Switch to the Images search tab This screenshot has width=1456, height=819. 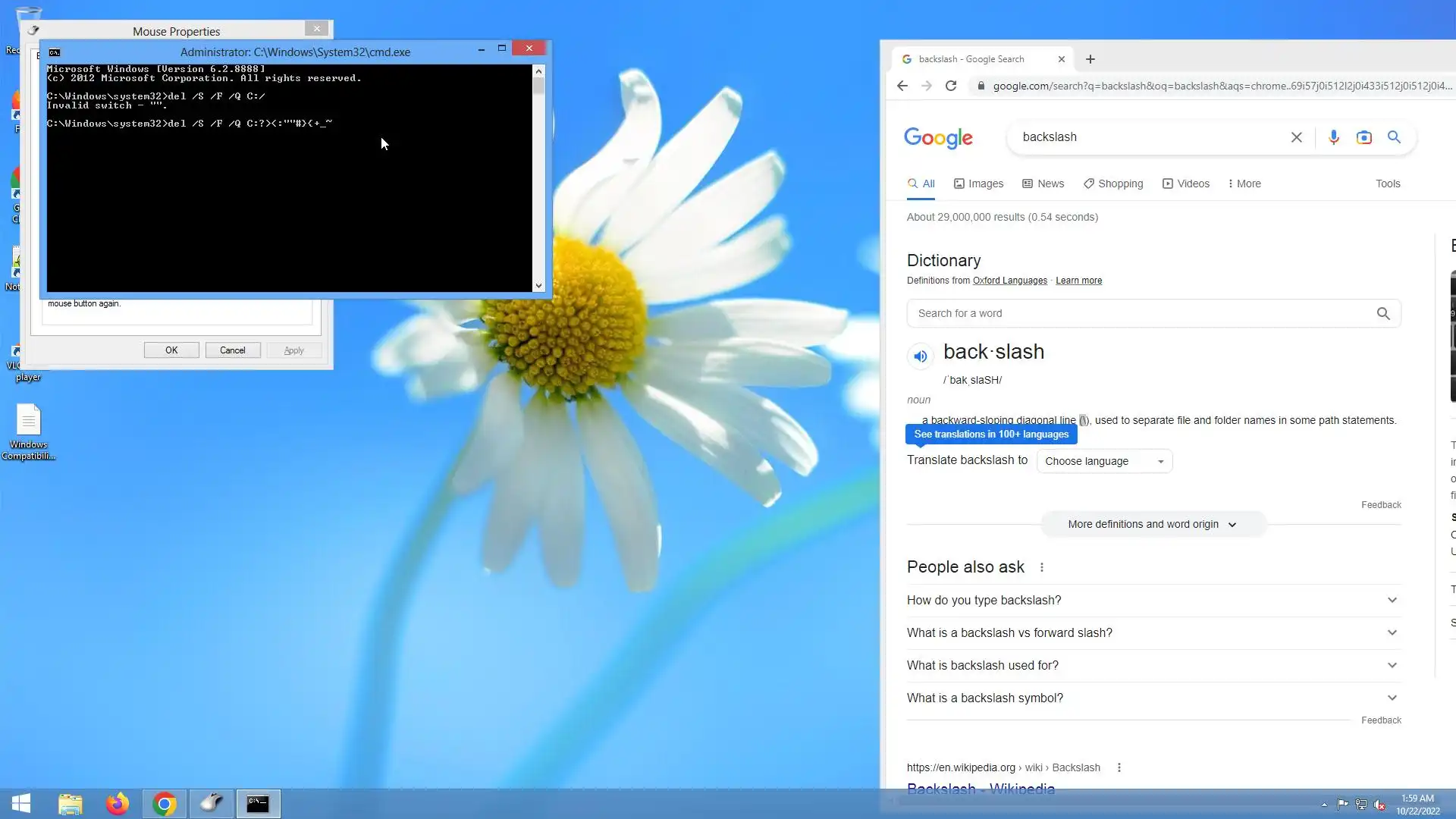pyautogui.click(x=978, y=184)
